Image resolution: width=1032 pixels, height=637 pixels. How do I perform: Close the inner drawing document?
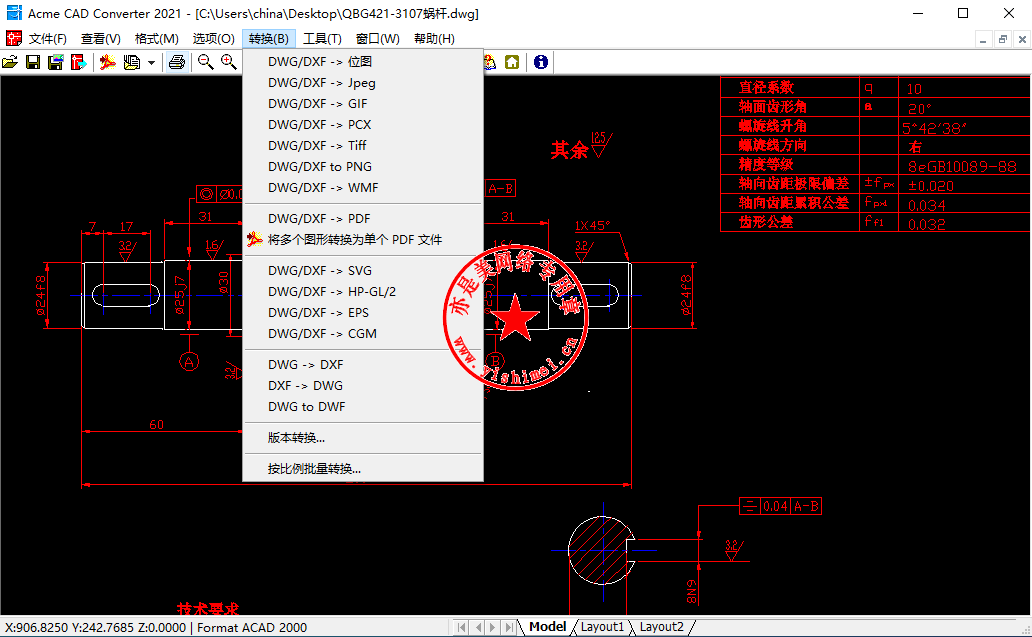1022,39
